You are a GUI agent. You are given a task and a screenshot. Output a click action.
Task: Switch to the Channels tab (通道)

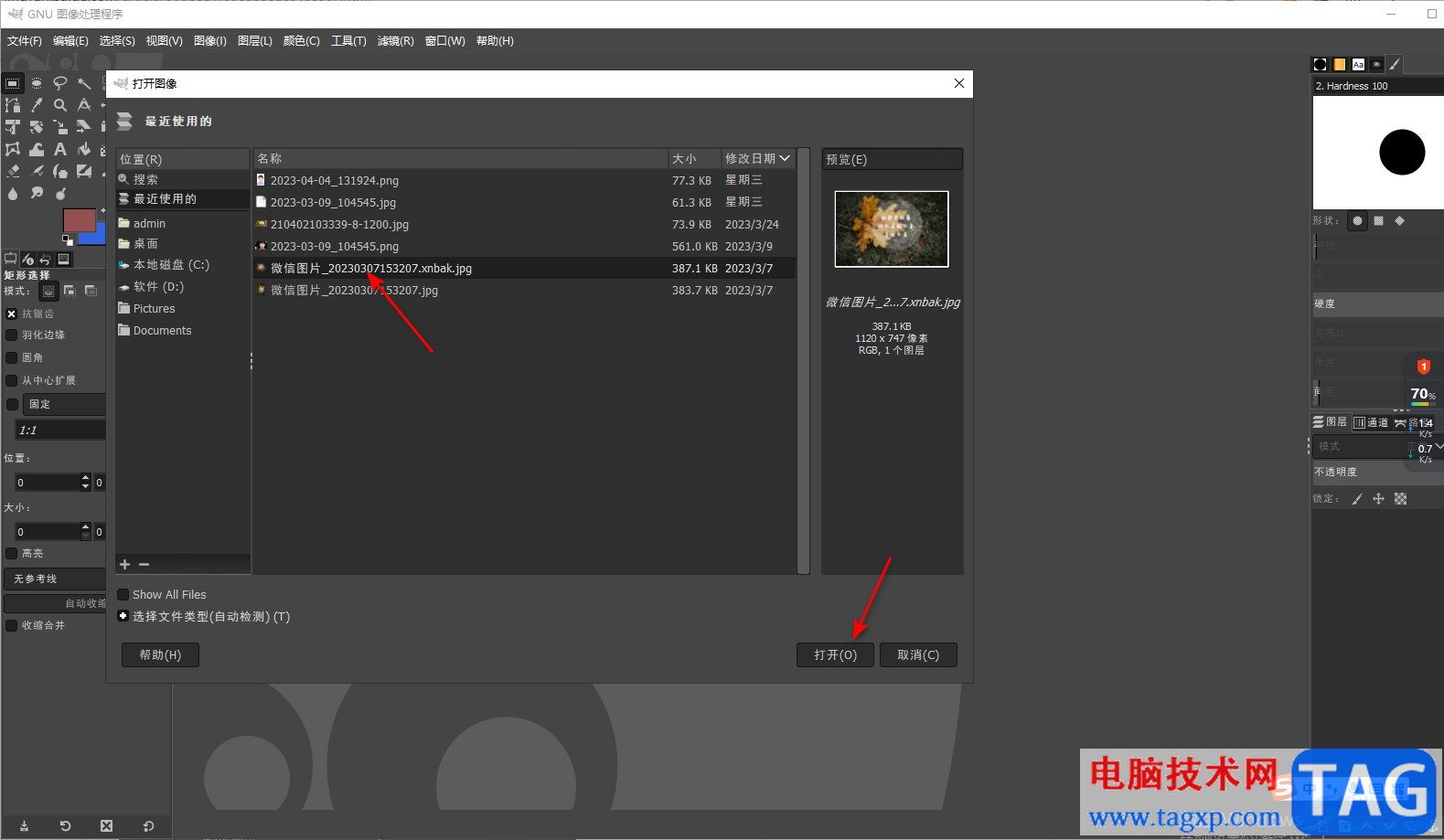coord(1371,422)
